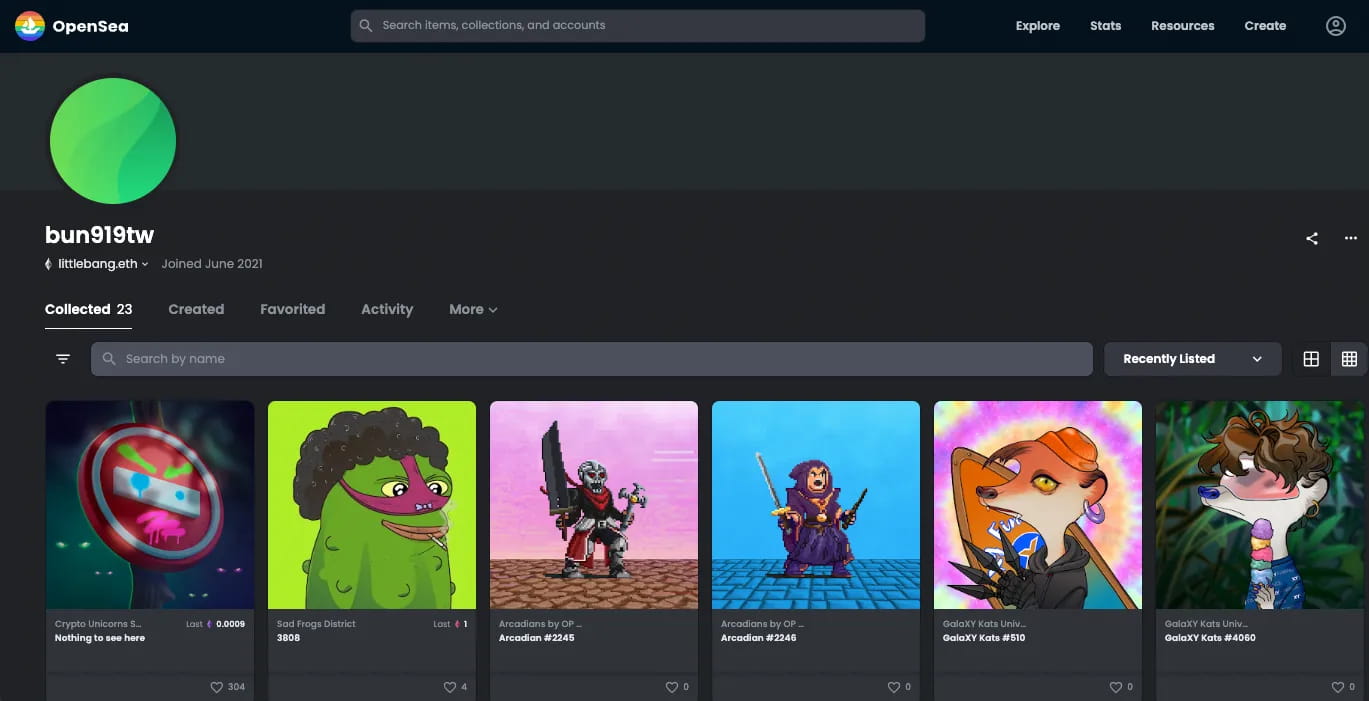Click the Last 0.0009 price text

(x=215, y=624)
